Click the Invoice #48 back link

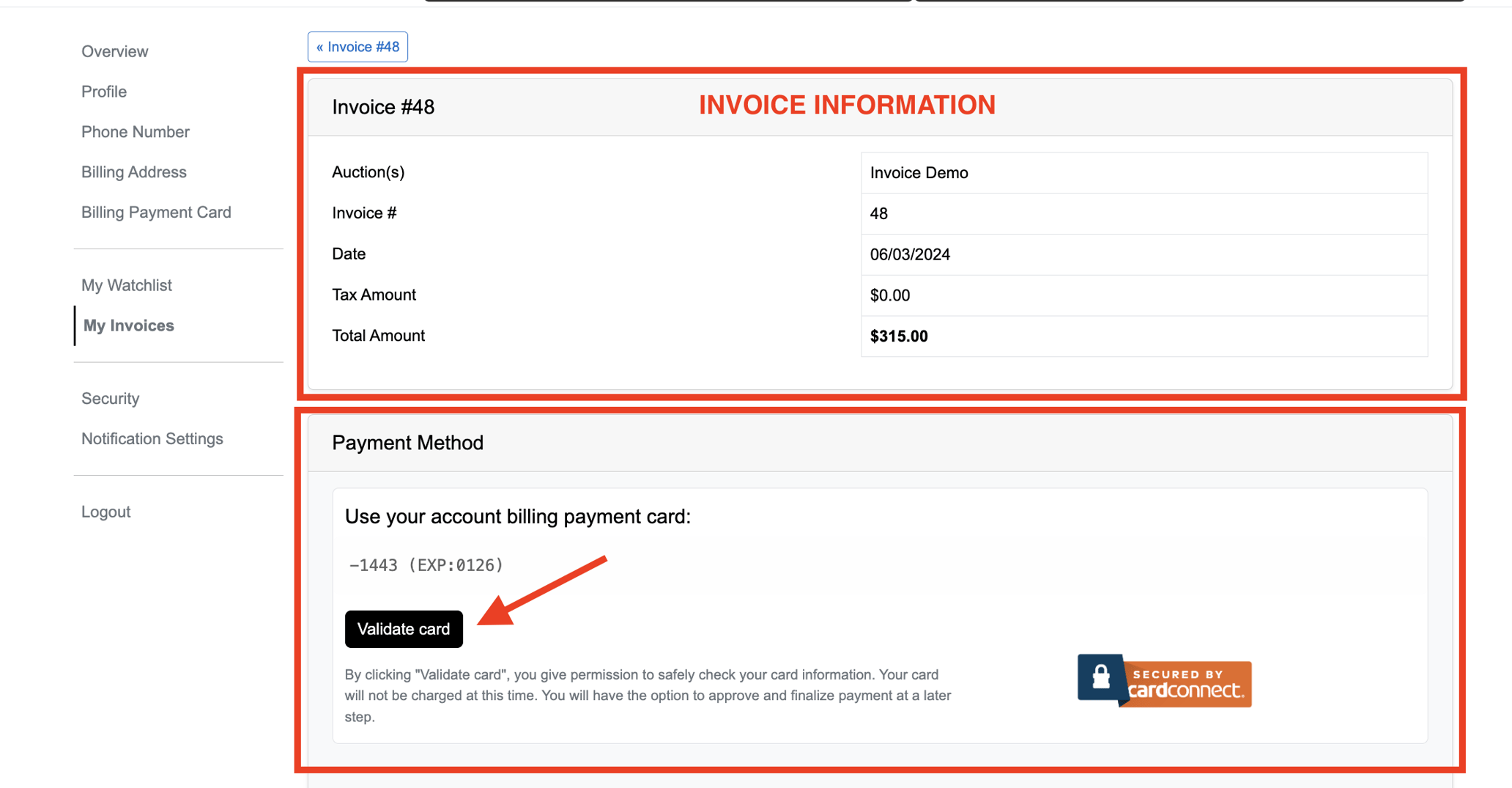(357, 46)
